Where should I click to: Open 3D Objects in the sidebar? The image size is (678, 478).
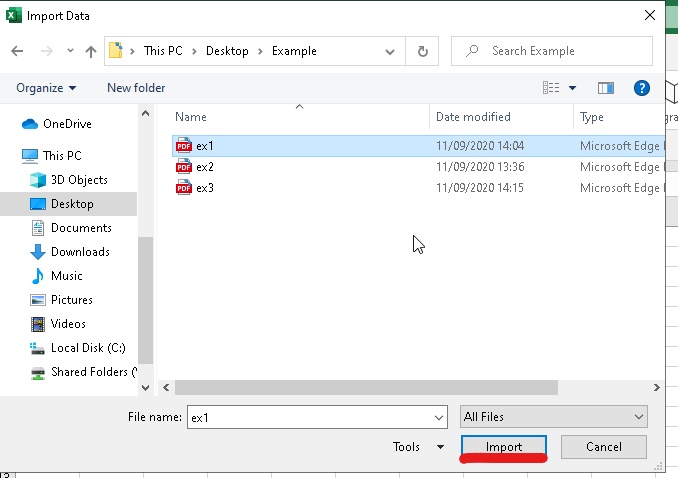[x=69, y=180]
